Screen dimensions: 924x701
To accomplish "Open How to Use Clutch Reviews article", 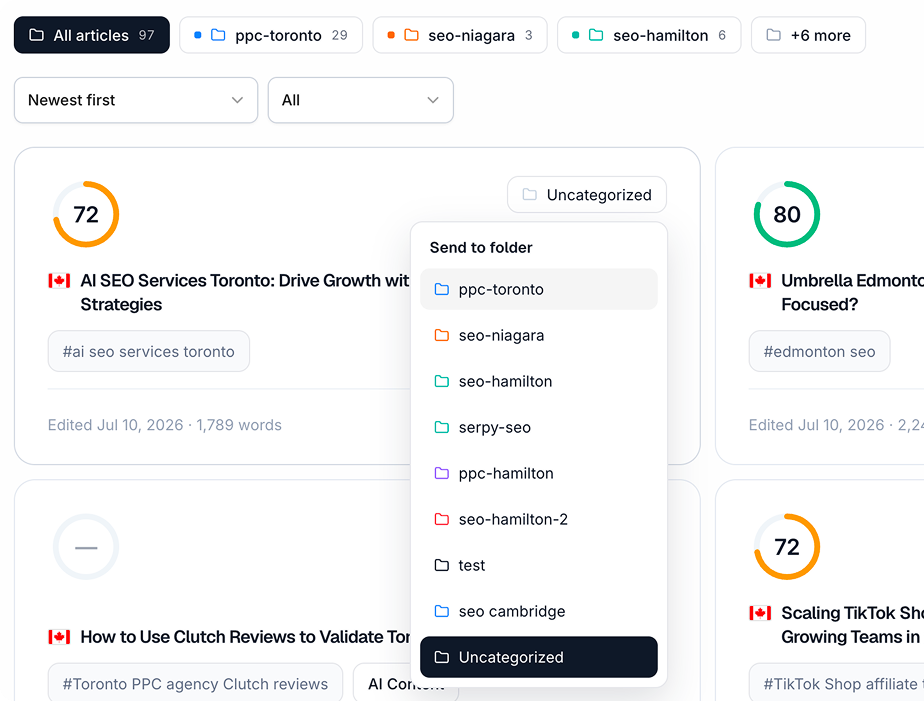I will 245,637.
